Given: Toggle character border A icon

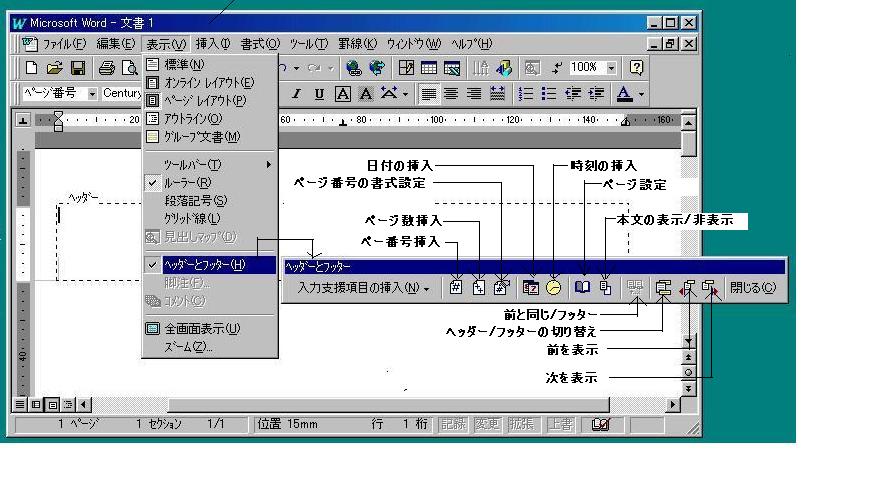Looking at the screenshot, I should click(342, 94).
